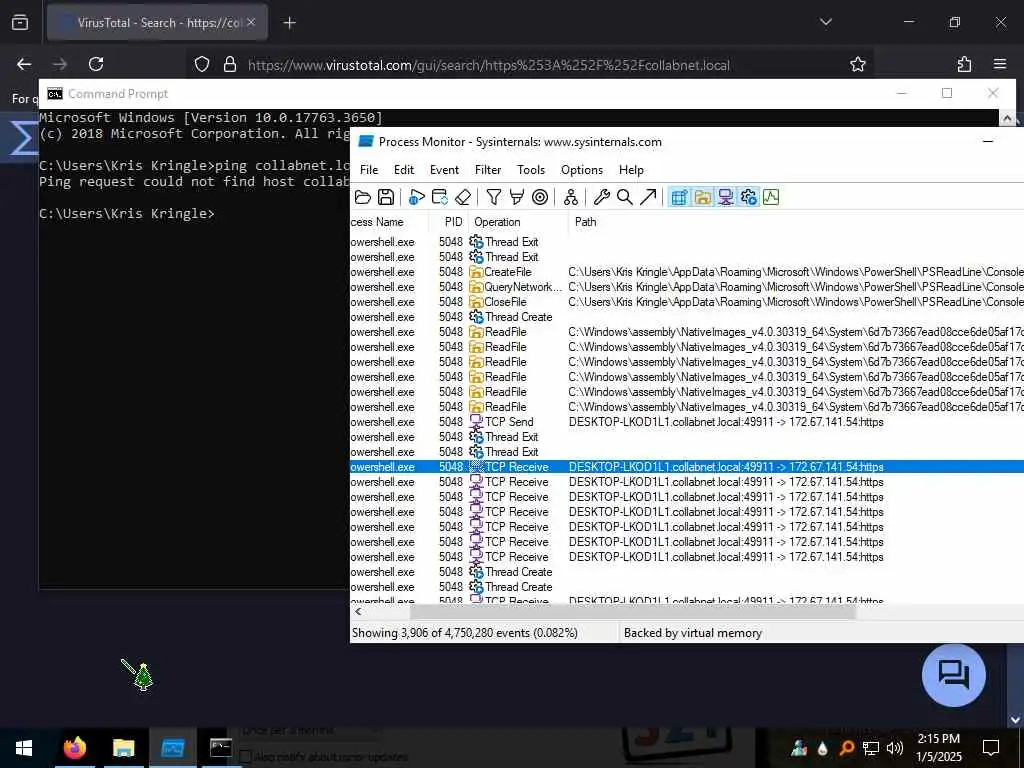Reload the VirusTotal page
1024x768 pixels.
(96, 64)
